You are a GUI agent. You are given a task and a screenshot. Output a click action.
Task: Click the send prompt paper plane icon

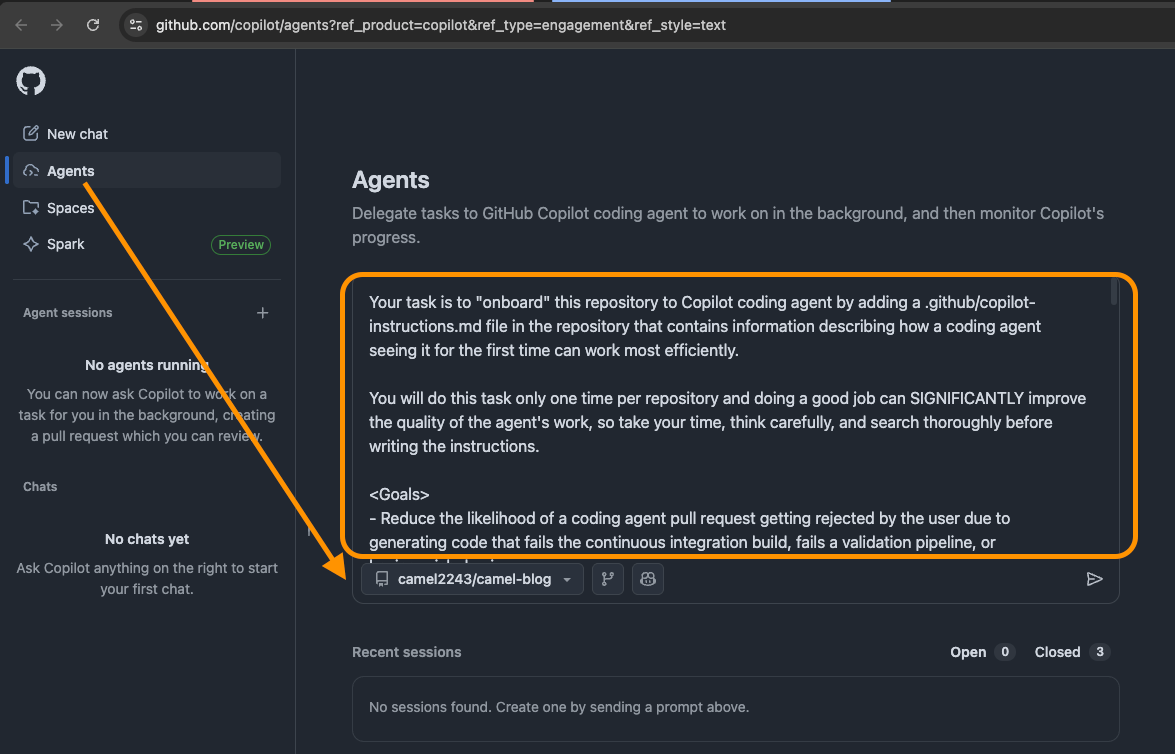click(1094, 578)
